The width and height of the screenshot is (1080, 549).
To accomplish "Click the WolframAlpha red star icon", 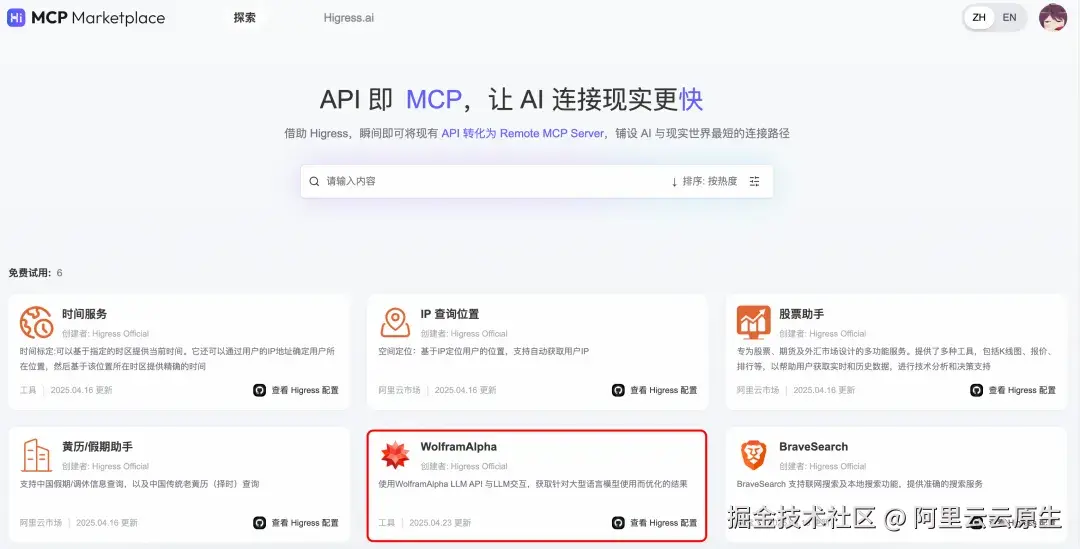I will coord(395,455).
